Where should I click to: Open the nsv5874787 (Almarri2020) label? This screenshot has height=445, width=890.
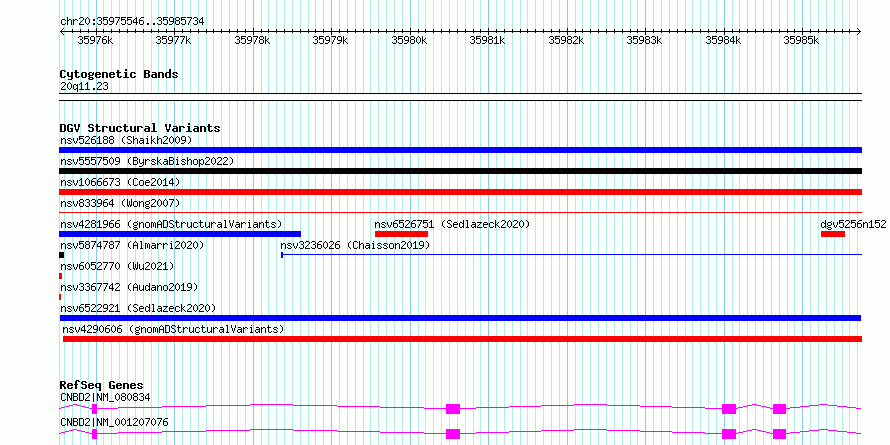(132, 245)
